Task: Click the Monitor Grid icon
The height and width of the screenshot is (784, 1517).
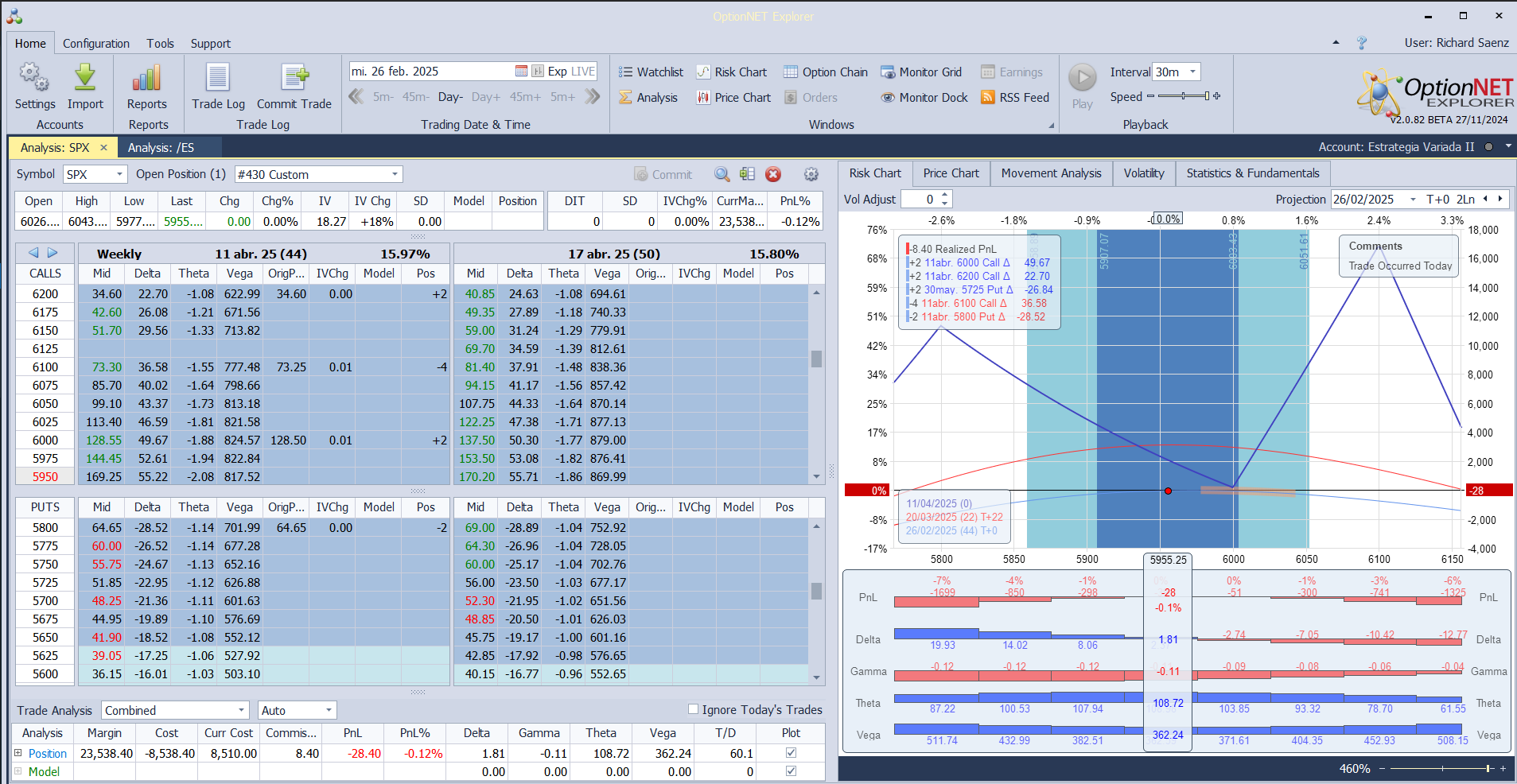Action: click(888, 72)
